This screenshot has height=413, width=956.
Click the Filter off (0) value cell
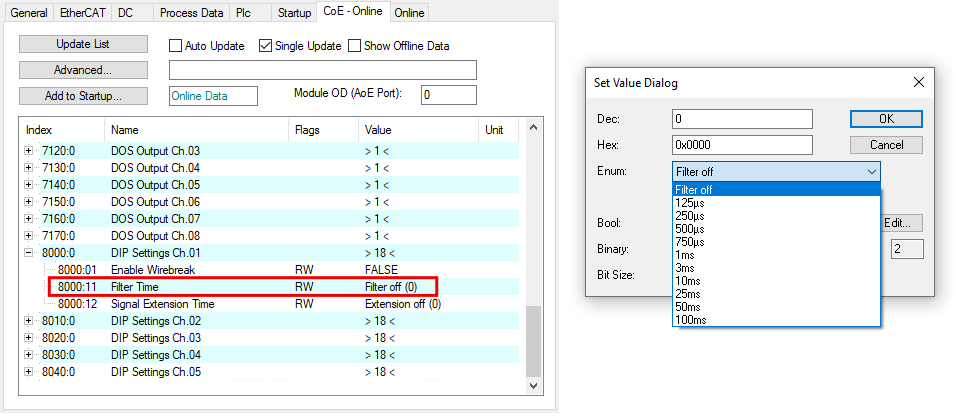click(x=391, y=287)
